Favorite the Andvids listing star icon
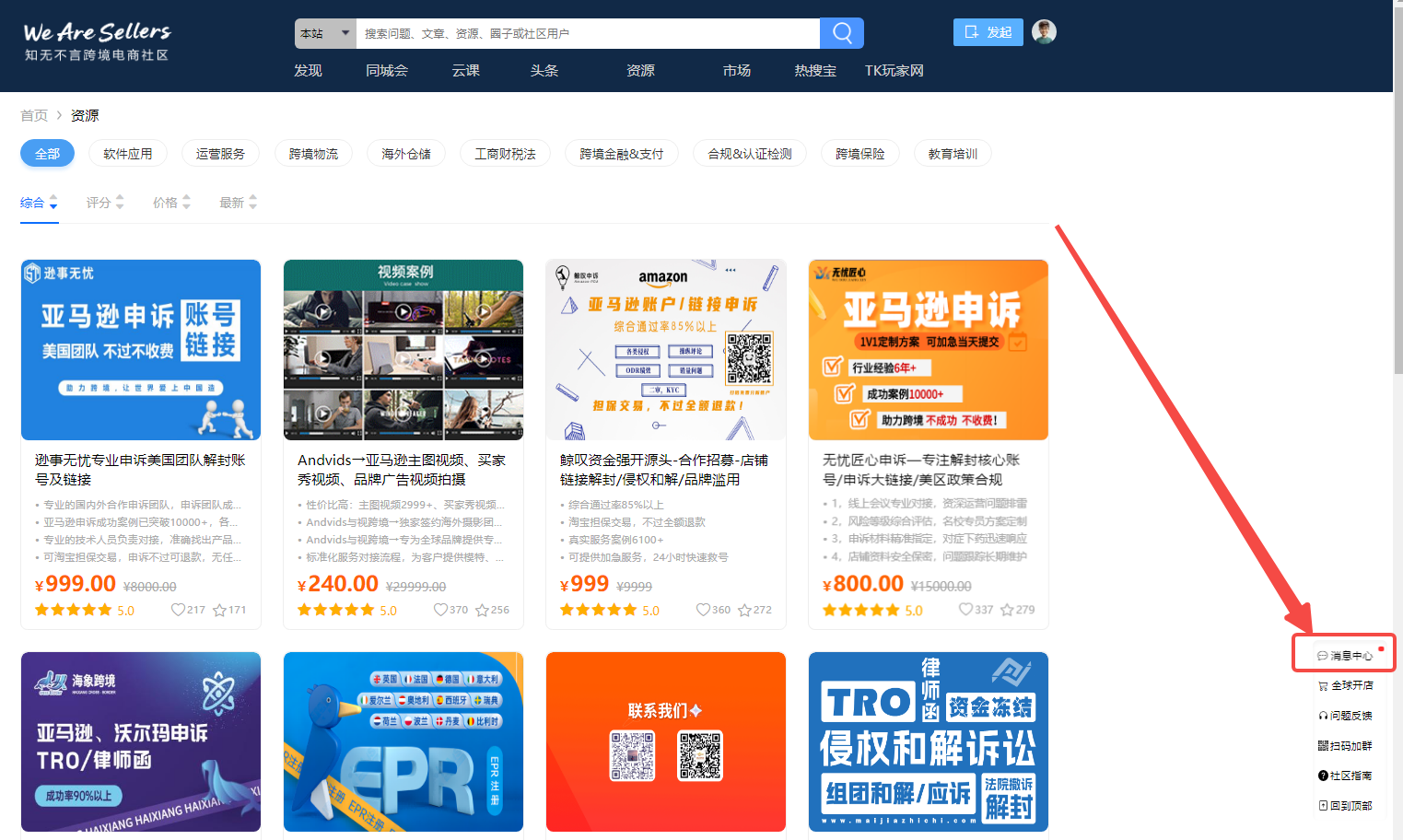 [482, 610]
